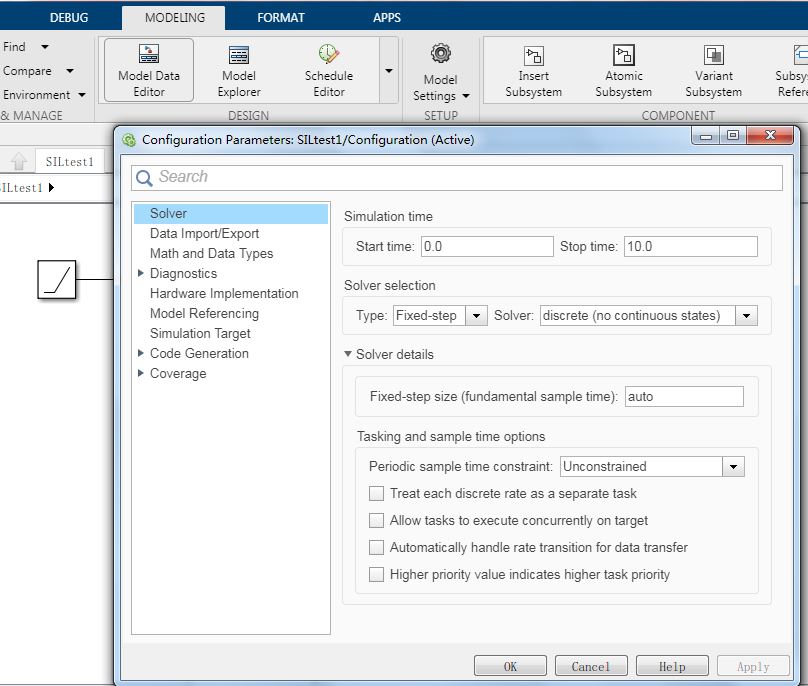
Task: Select Solver in the configuration tree
Action: coord(231,213)
